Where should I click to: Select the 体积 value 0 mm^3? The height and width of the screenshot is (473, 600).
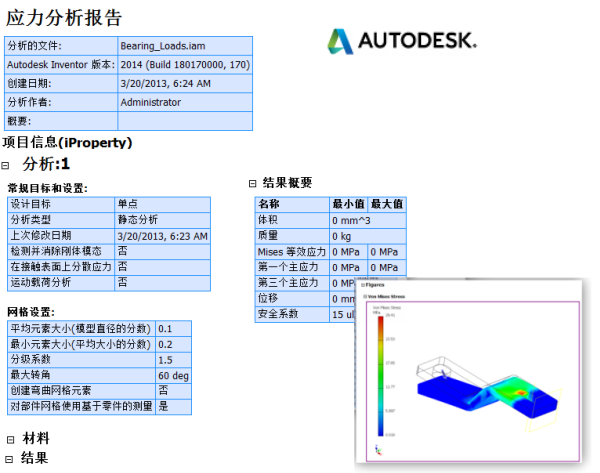click(351, 221)
